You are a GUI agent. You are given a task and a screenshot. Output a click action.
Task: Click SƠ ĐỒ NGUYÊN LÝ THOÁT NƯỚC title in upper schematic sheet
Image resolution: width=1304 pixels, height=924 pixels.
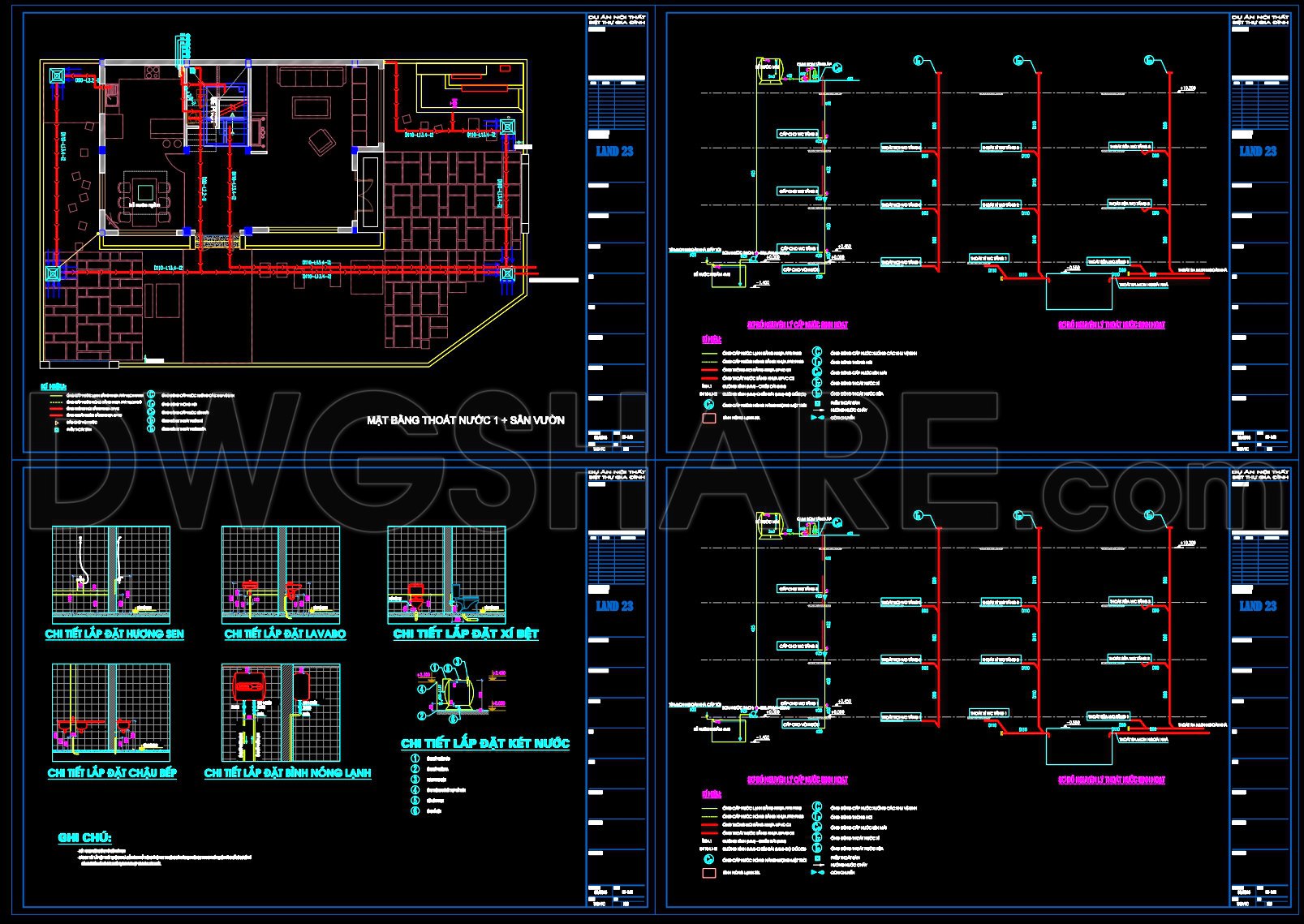click(1112, 324)
